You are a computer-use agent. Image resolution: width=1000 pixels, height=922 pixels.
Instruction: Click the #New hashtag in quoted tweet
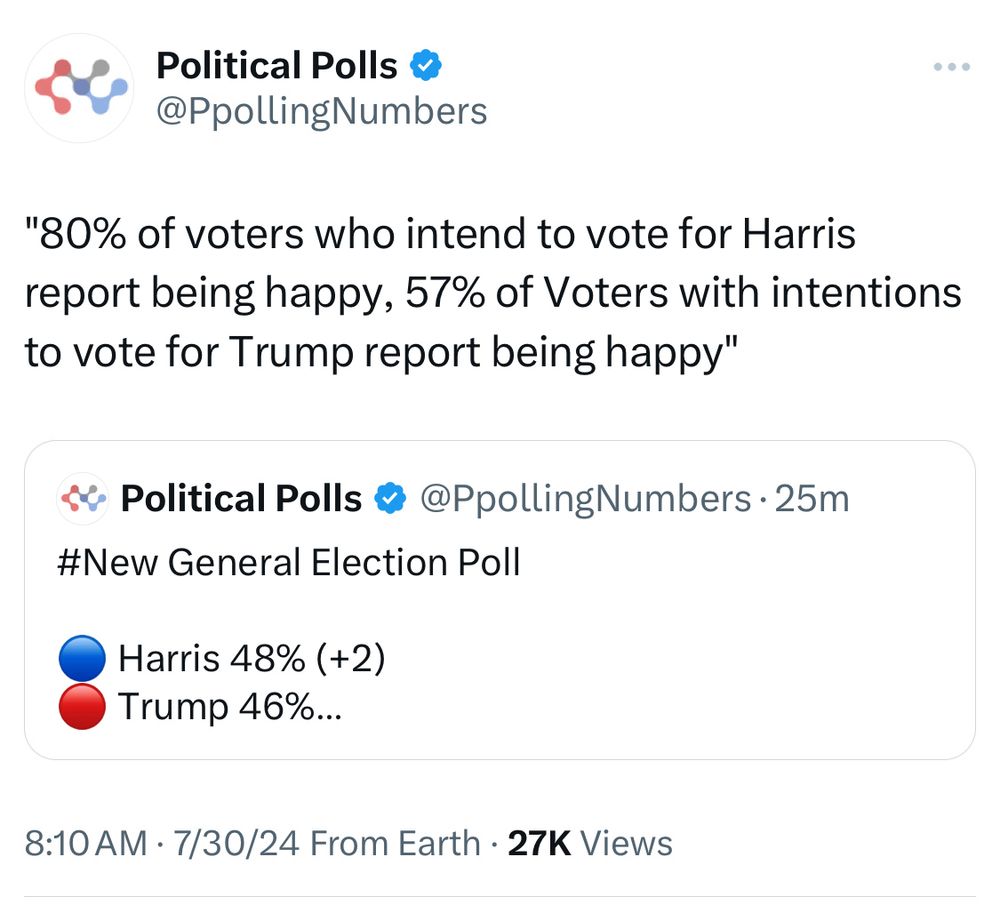coord(107,562)
